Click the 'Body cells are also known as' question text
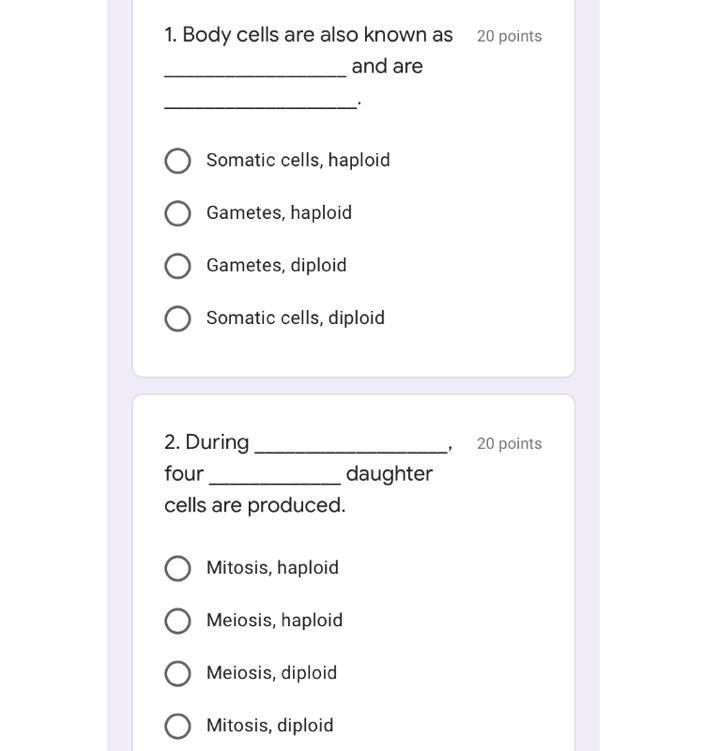 308,35
